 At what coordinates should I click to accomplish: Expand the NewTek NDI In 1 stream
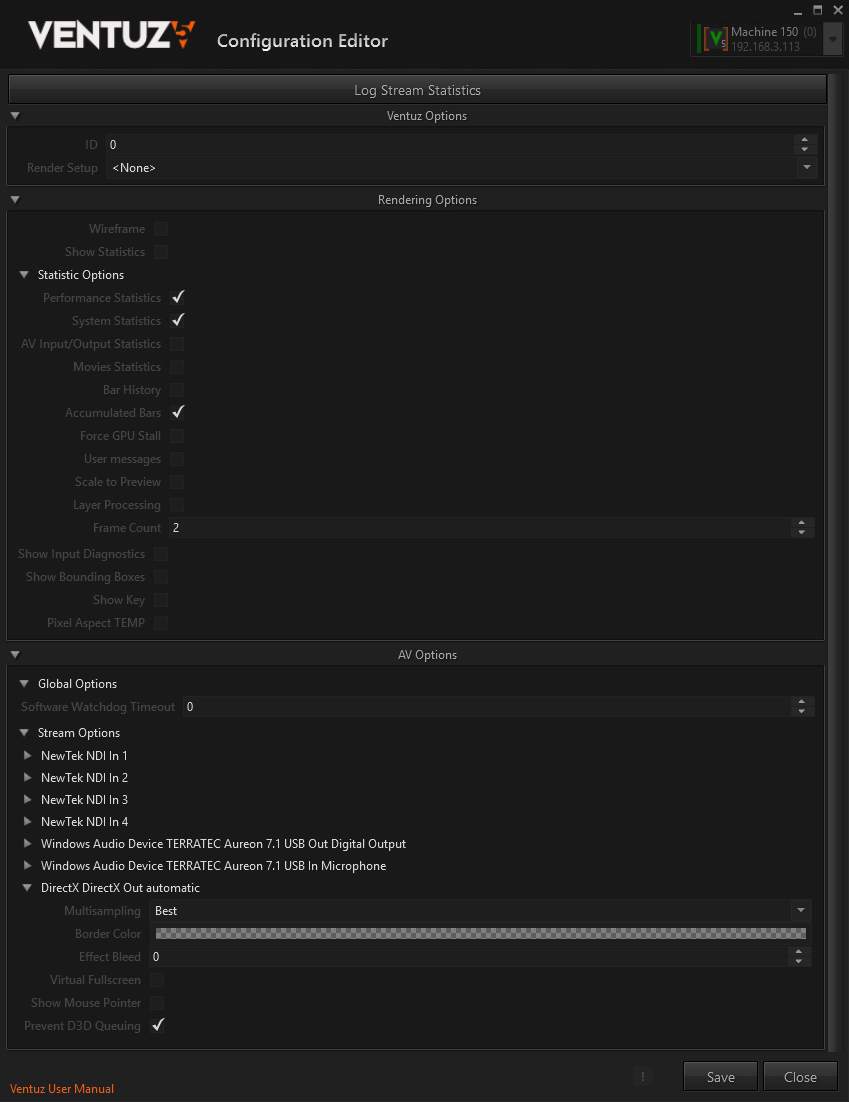coord(28,756)
